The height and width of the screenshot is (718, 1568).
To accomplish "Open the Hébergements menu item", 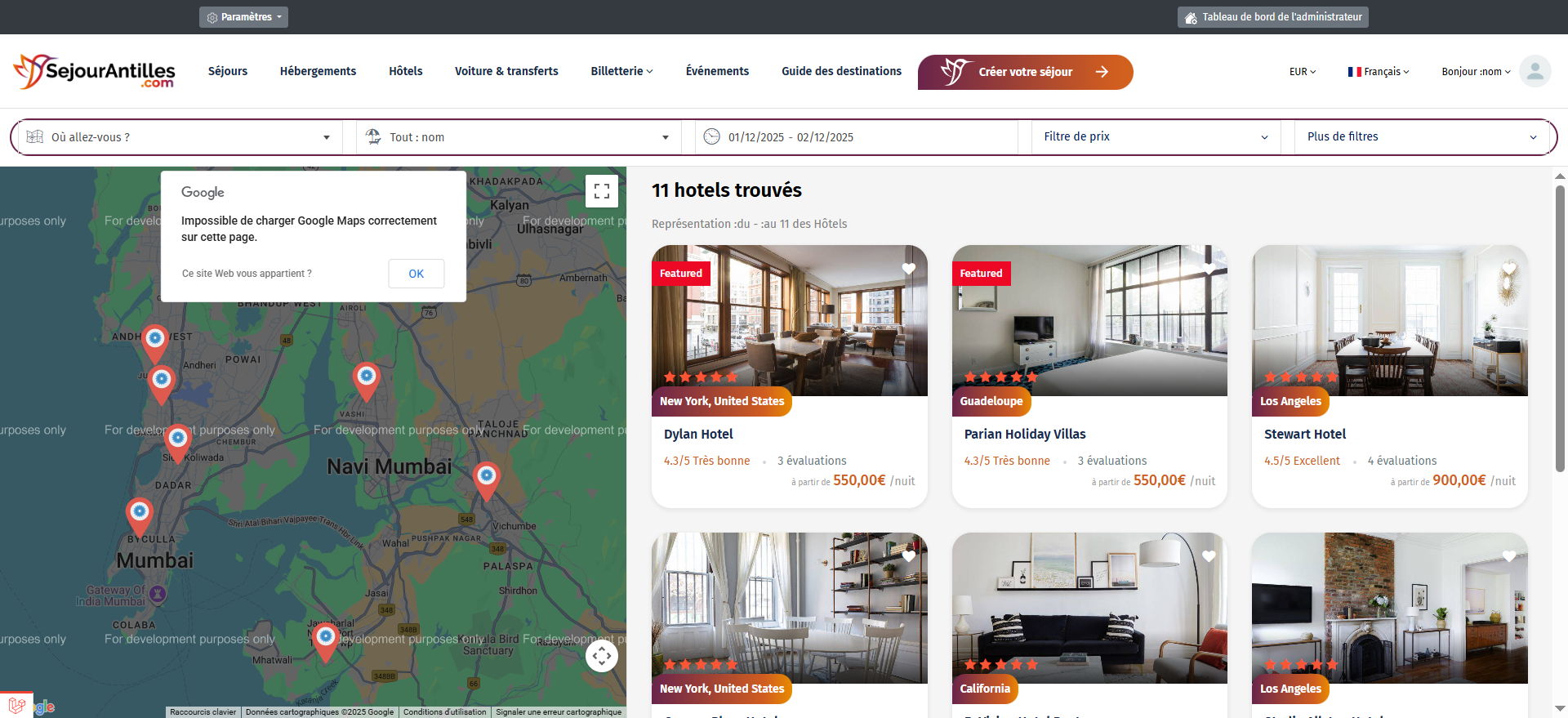I will click(x=318, y=71).
